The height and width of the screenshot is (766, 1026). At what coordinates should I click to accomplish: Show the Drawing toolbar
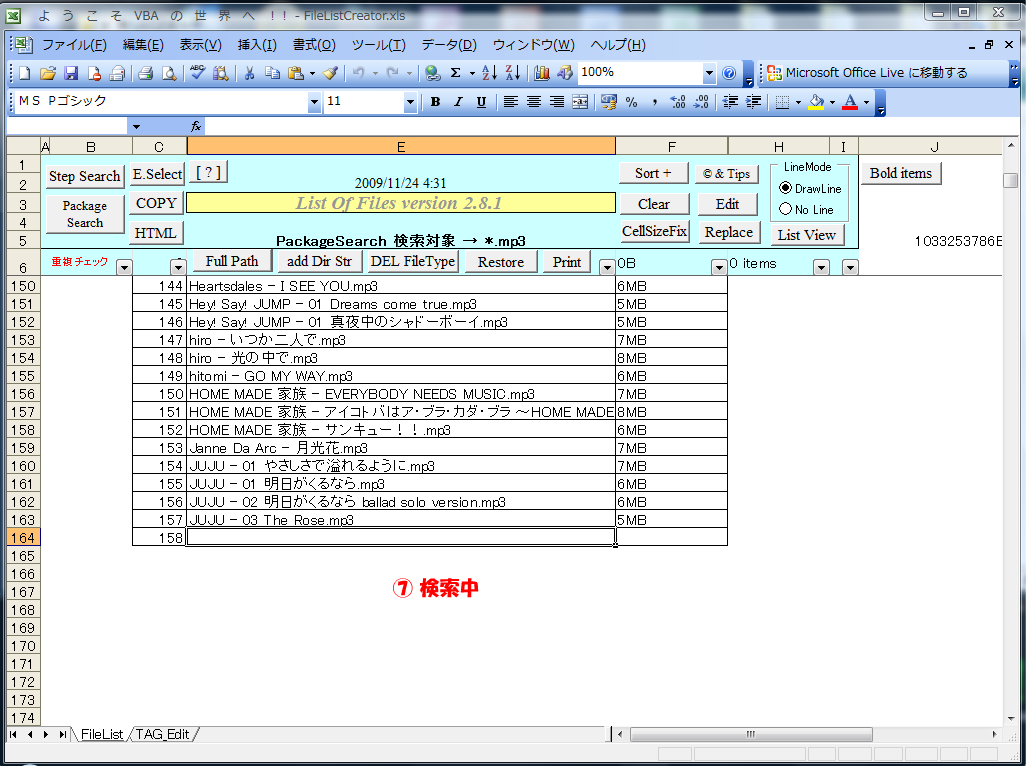(565, 73)
